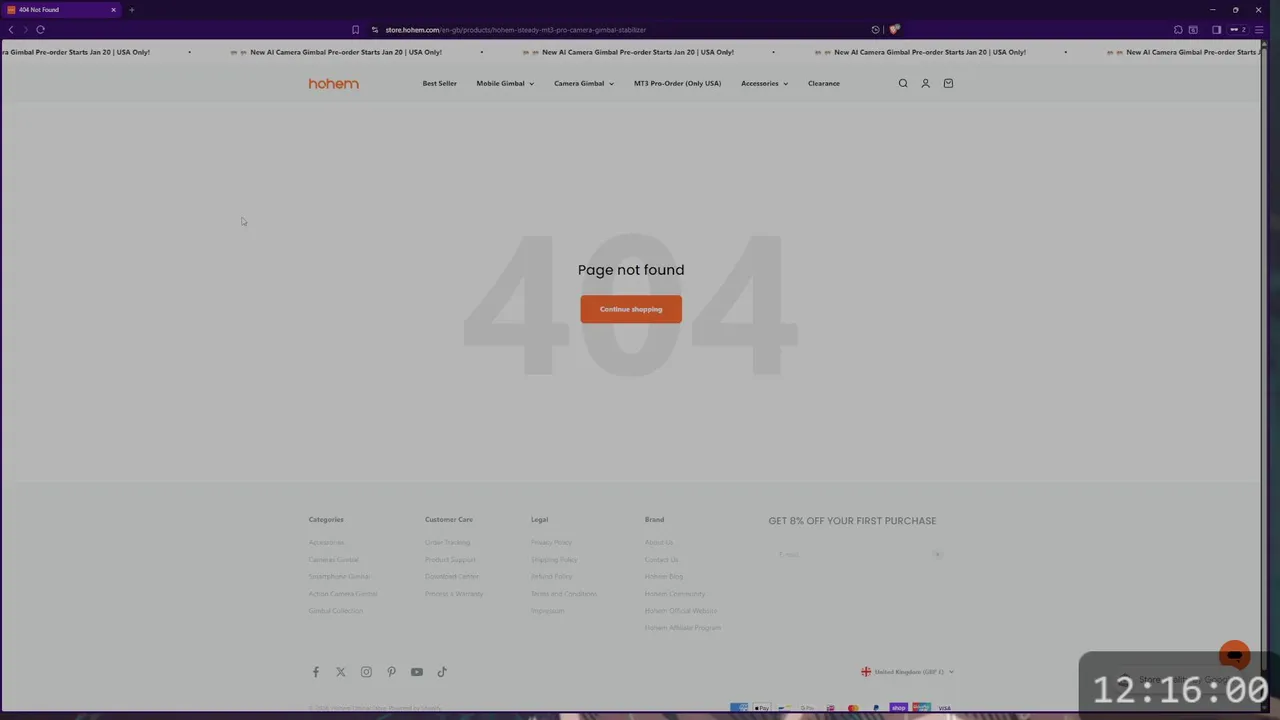Open Impressum link

coord(548,611)
